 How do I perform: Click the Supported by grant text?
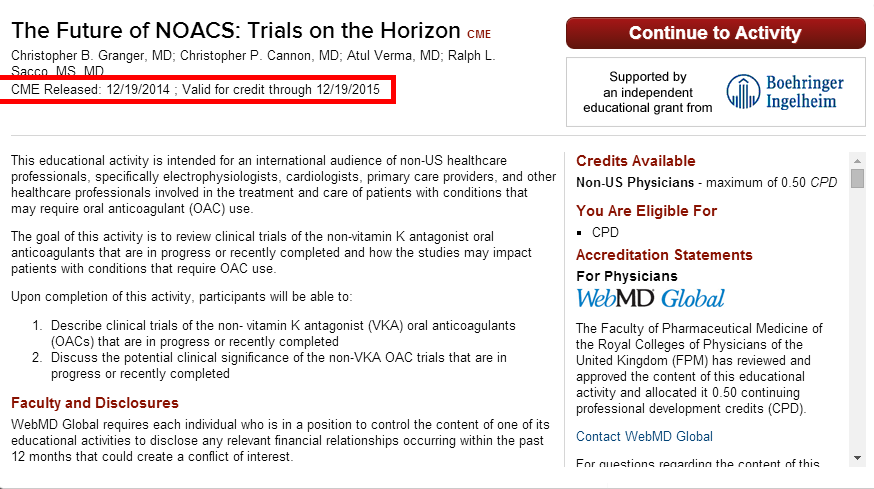coord(648,92)
